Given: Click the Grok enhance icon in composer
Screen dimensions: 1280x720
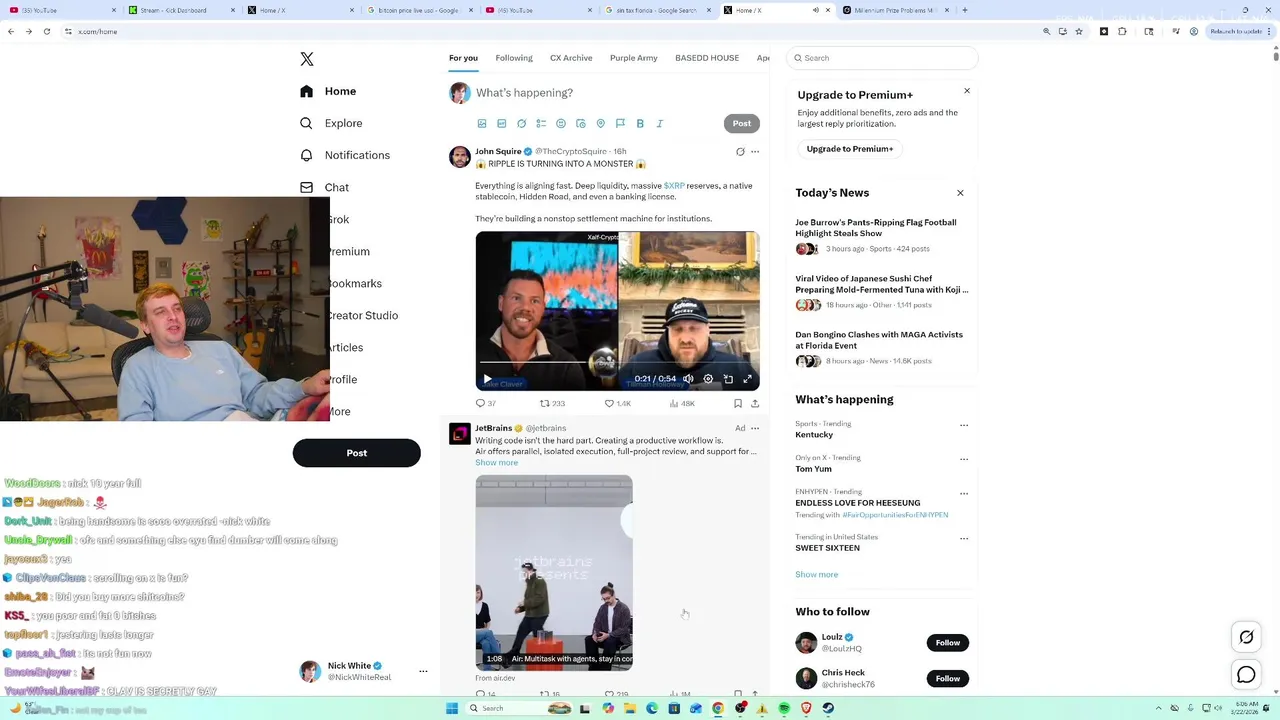Looking at the screenshot, I should coord(521,124).
